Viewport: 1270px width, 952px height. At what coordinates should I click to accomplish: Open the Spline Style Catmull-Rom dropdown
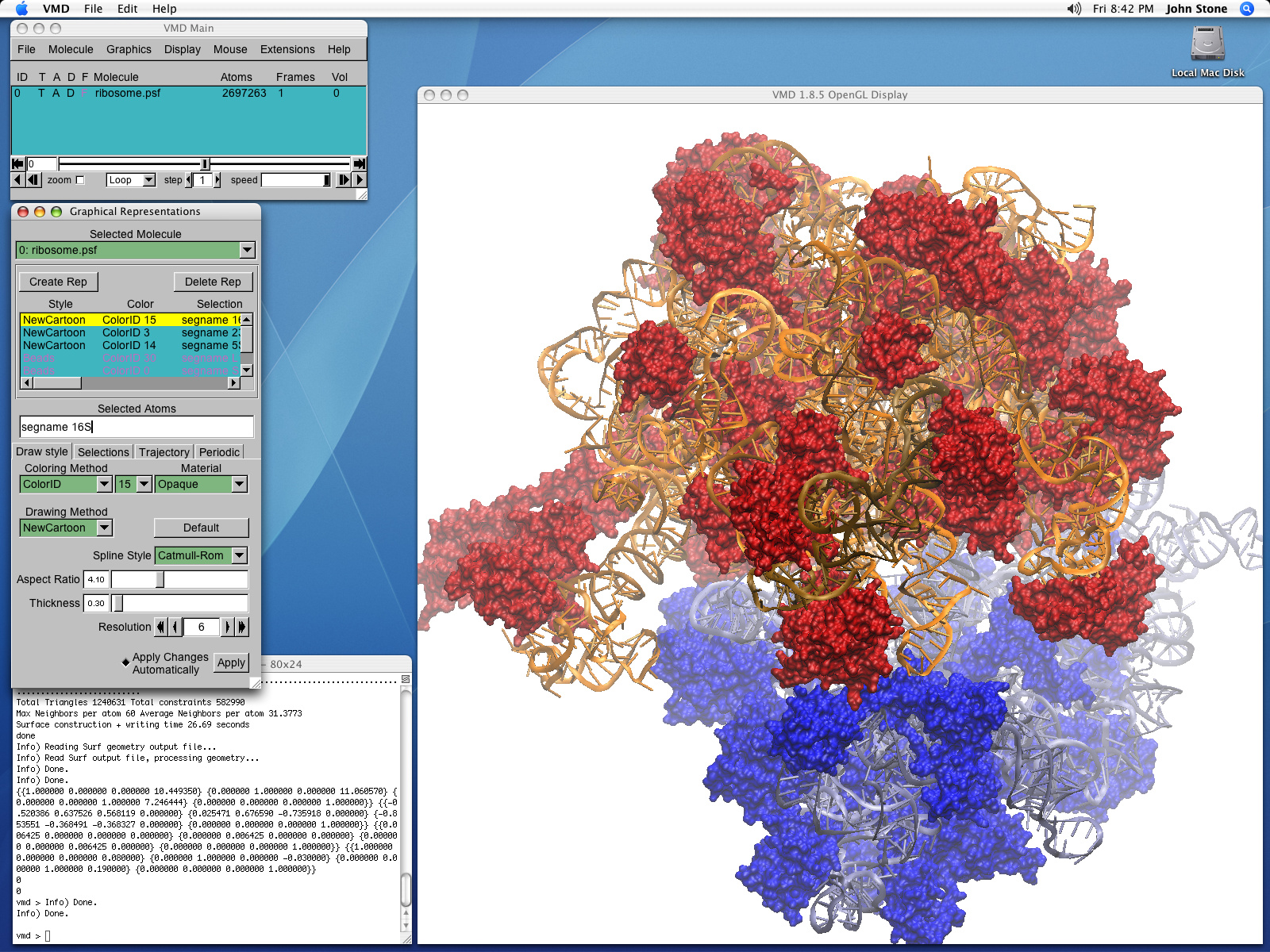tap(239, 555)
